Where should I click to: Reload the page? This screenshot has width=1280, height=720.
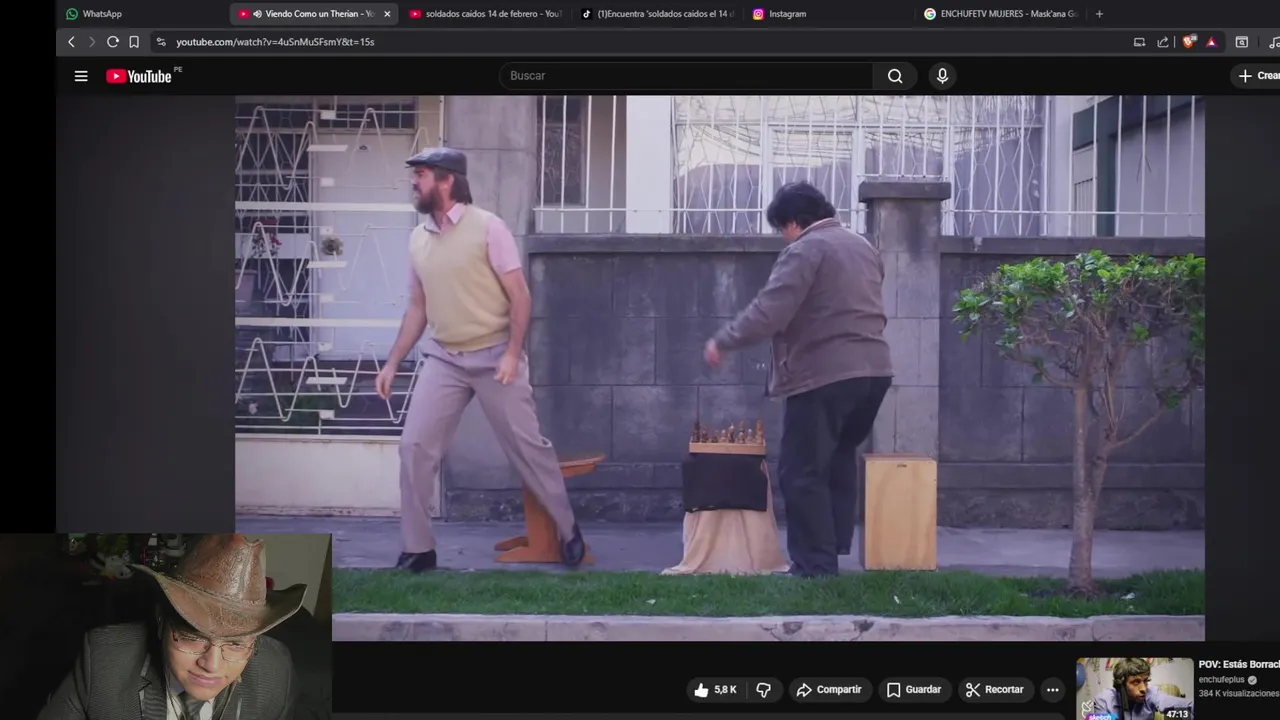[113, 42]
